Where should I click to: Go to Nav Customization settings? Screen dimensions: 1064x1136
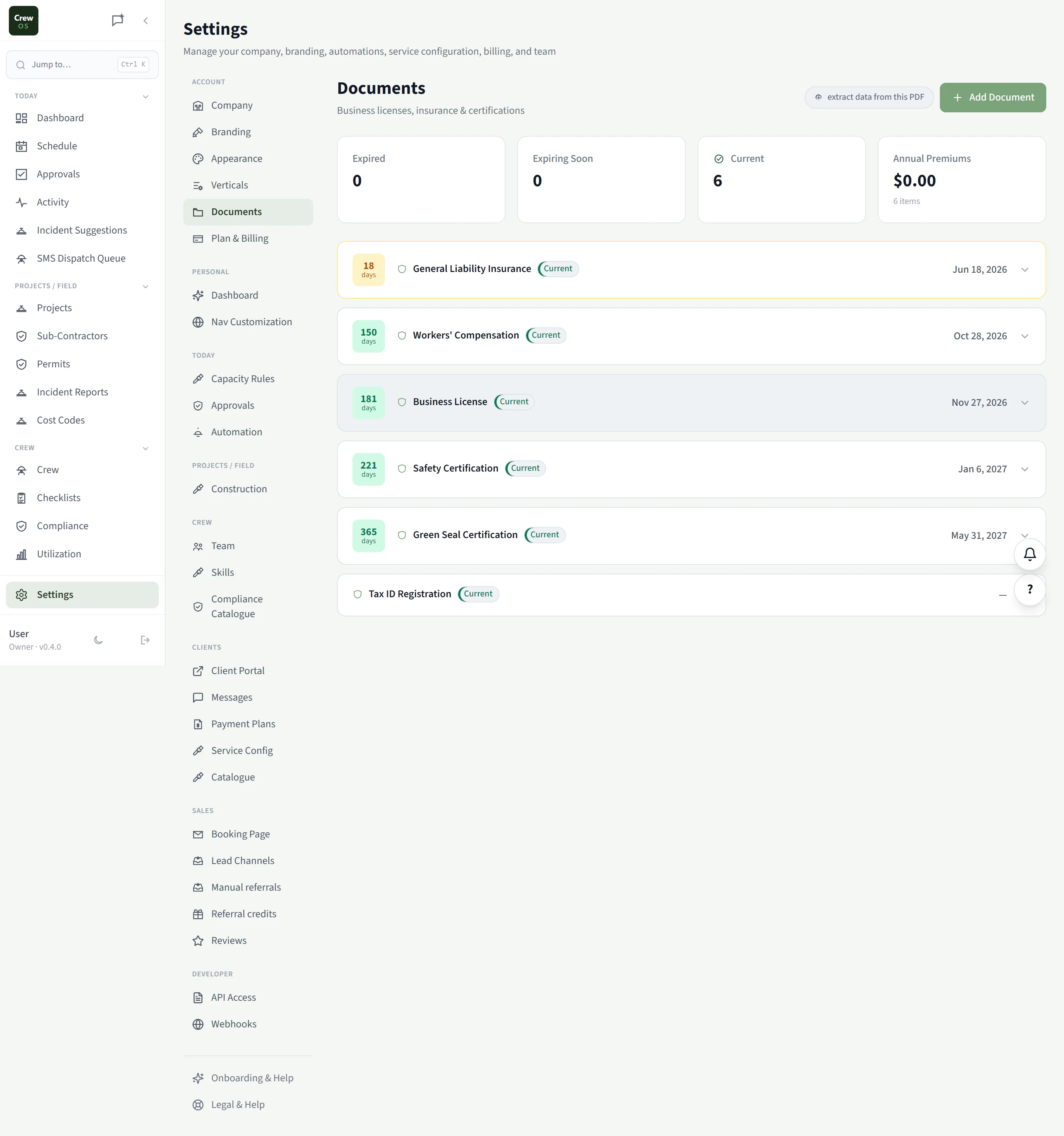pyautogui.click(x=248, y=322)
